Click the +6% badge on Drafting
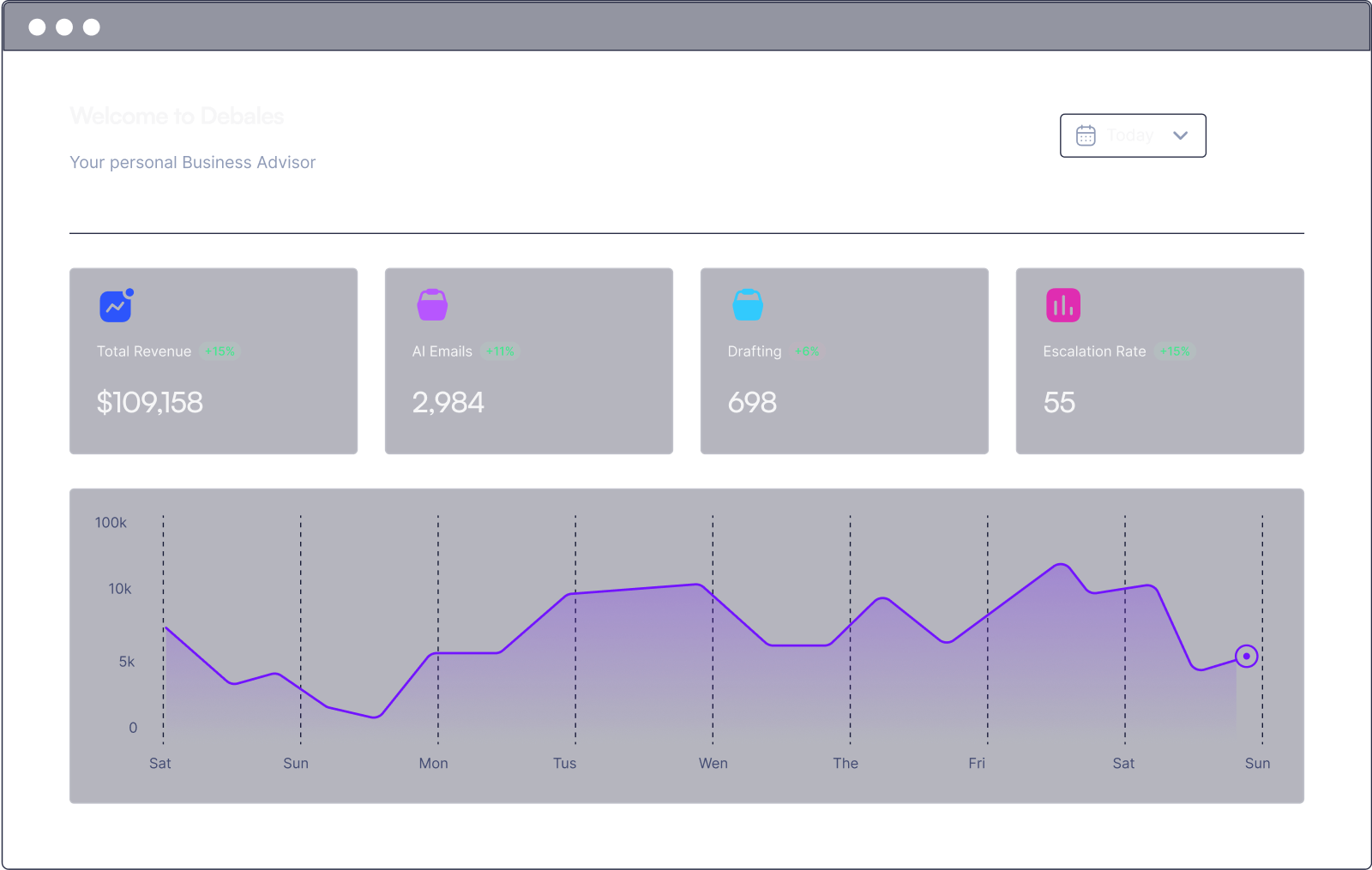The height and width of the screenshot is (870, 1372). 807,351
